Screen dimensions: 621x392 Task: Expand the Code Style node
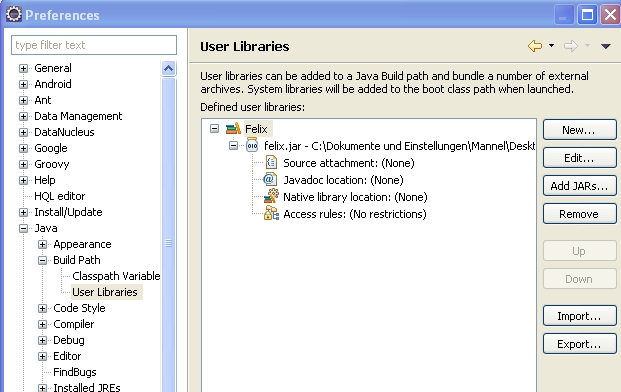[42, 308]
